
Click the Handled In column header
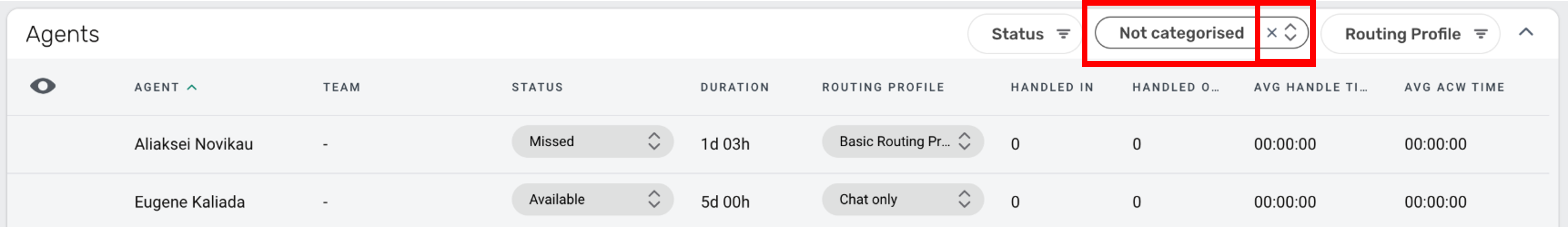pos(1052,88)
